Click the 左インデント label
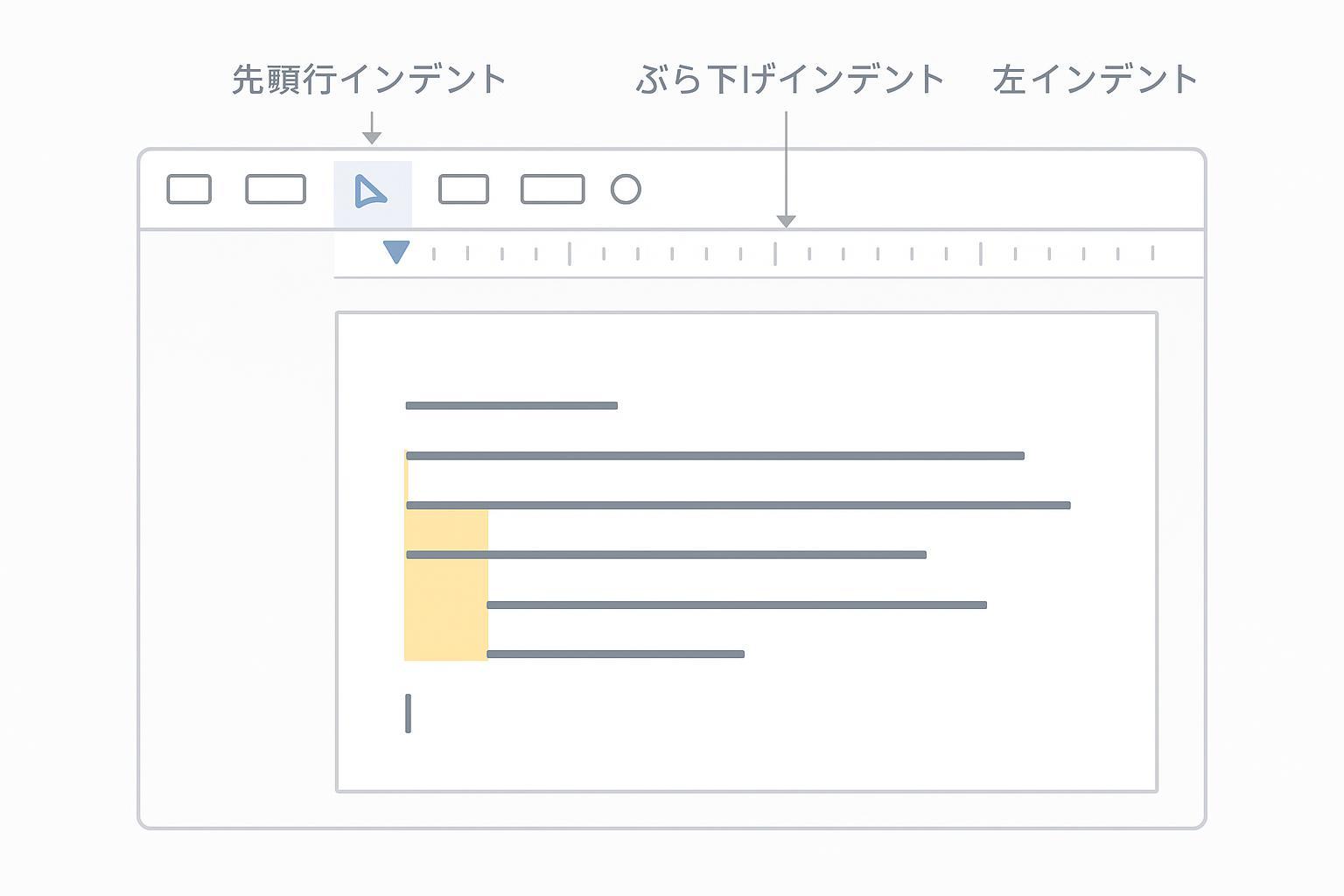Image resolution: width=1344 pixels, height=896 pixels. (x=1095, y=80)
